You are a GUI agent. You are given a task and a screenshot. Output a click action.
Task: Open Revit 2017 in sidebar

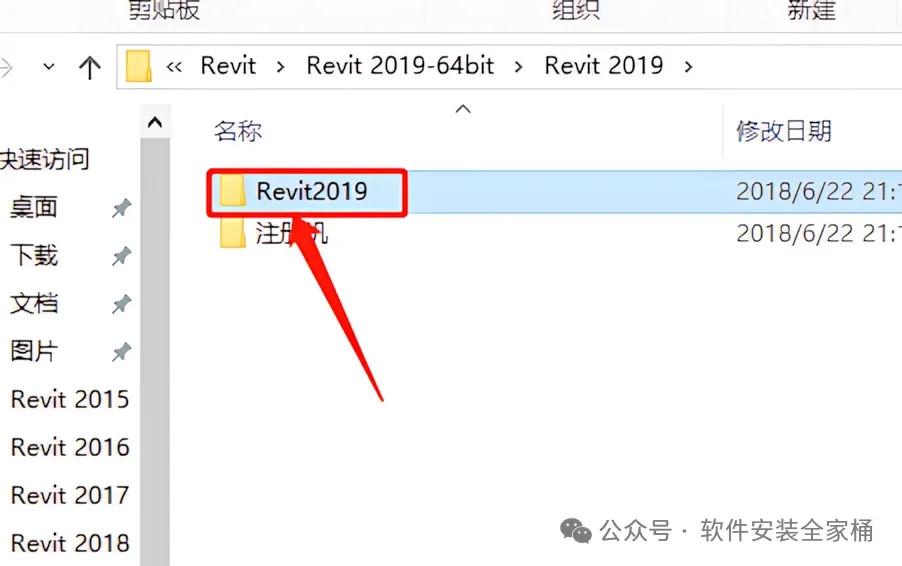[x=70, y=495]
